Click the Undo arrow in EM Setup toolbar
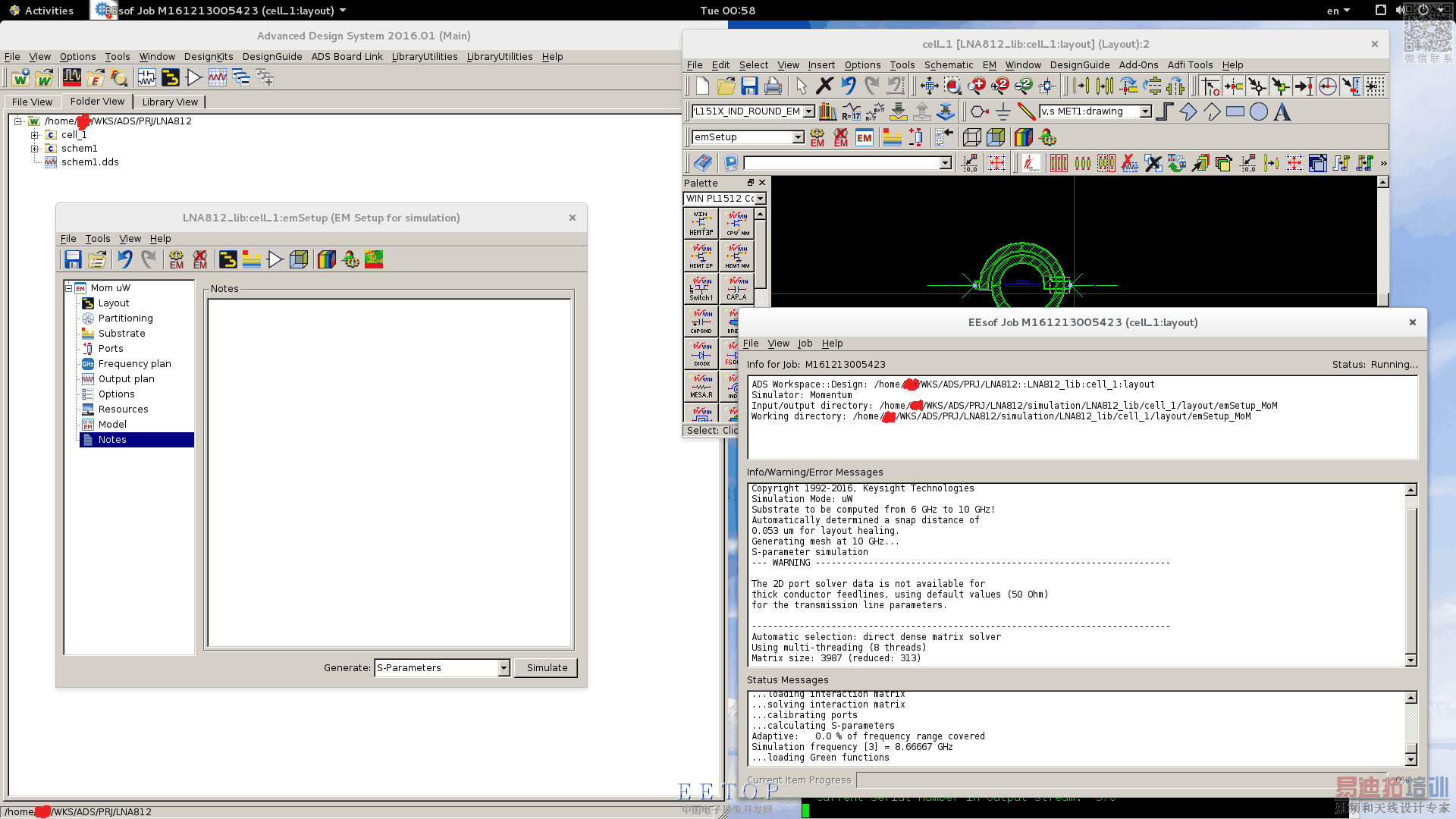This screenshot has height=819, width=1456. click(x=124, y=260)
